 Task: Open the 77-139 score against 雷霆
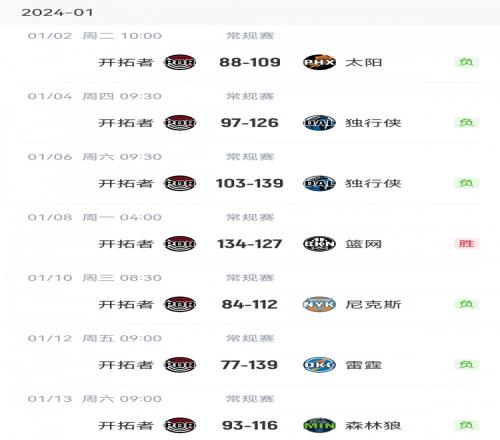coord(249,365)
